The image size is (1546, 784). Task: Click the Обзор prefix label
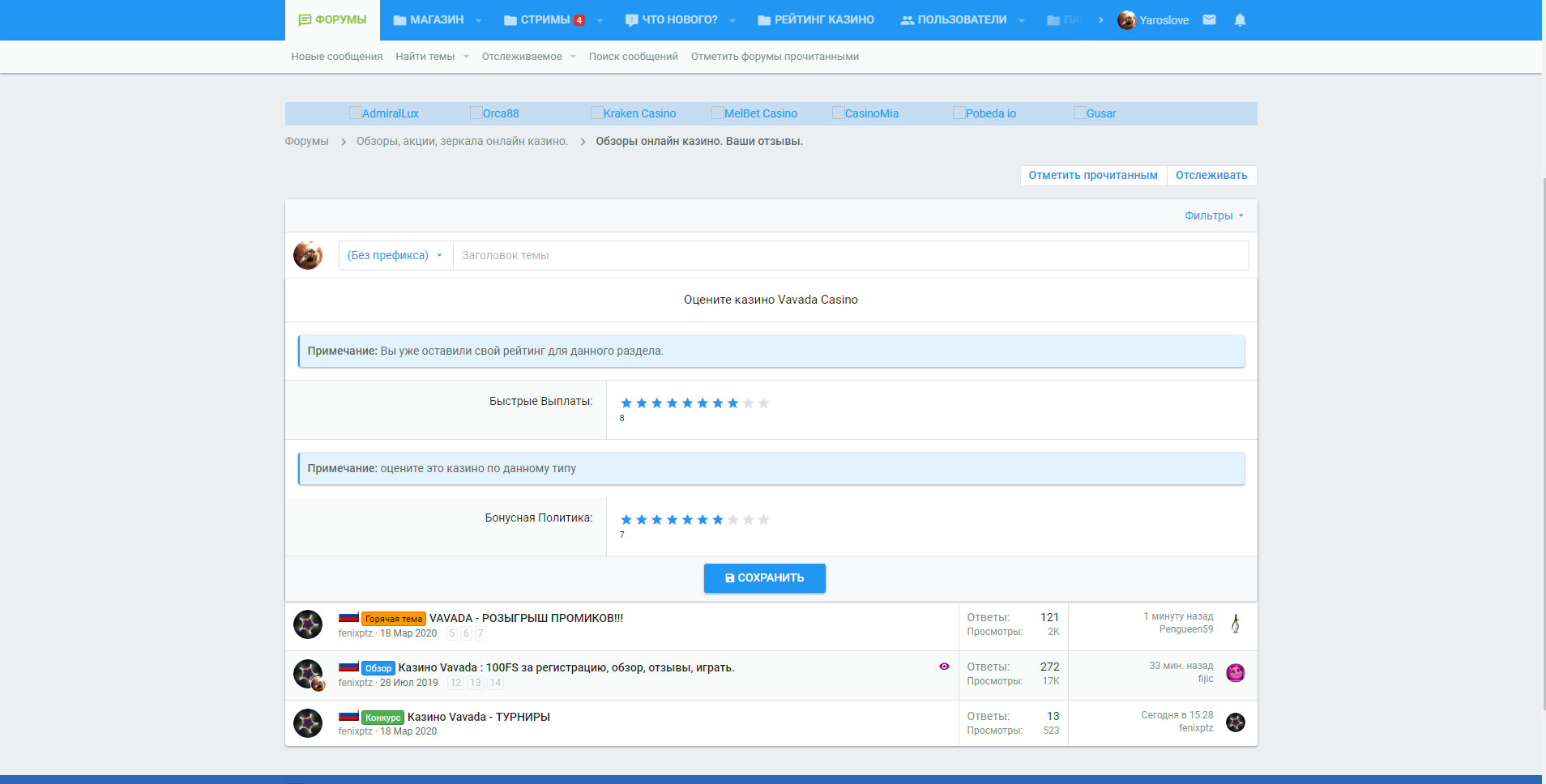tap(378, 668)
